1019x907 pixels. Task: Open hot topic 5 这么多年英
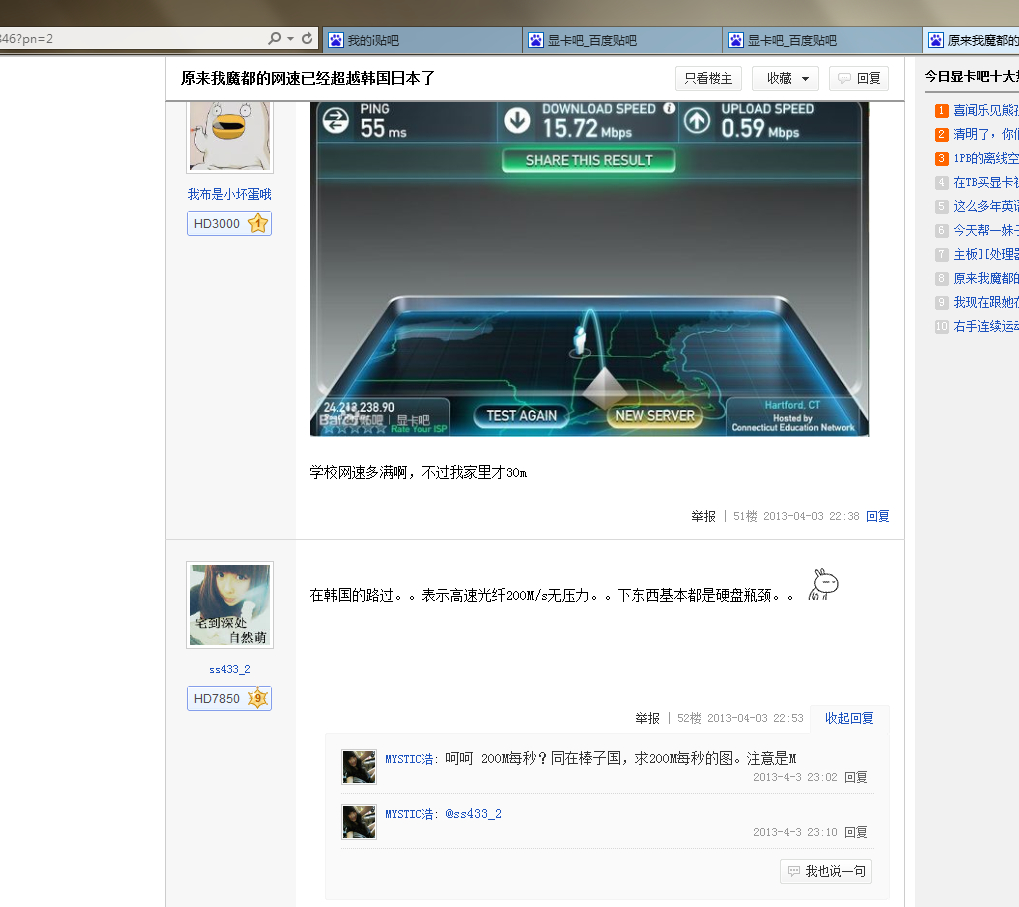coord(986,207)
